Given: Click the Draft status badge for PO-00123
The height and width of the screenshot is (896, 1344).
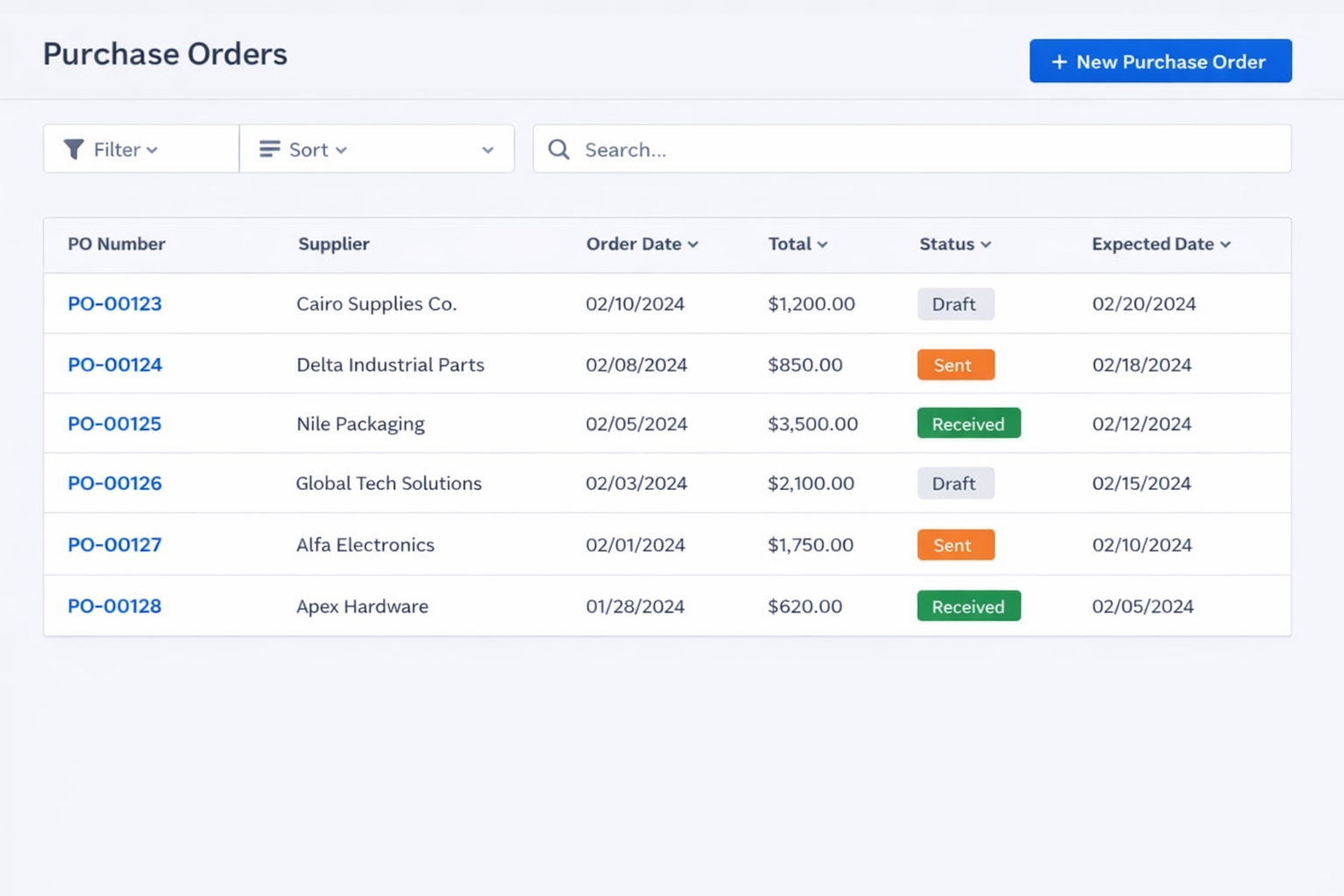Looking at the screenshot, I should point(955,304).
